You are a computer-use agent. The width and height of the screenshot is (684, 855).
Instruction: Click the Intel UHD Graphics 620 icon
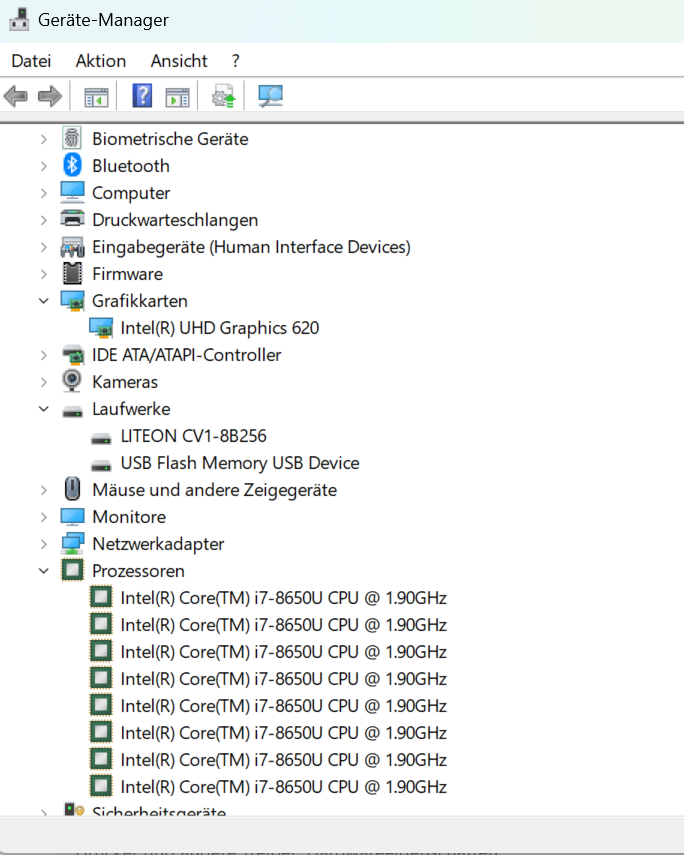(x=101, y=328)
